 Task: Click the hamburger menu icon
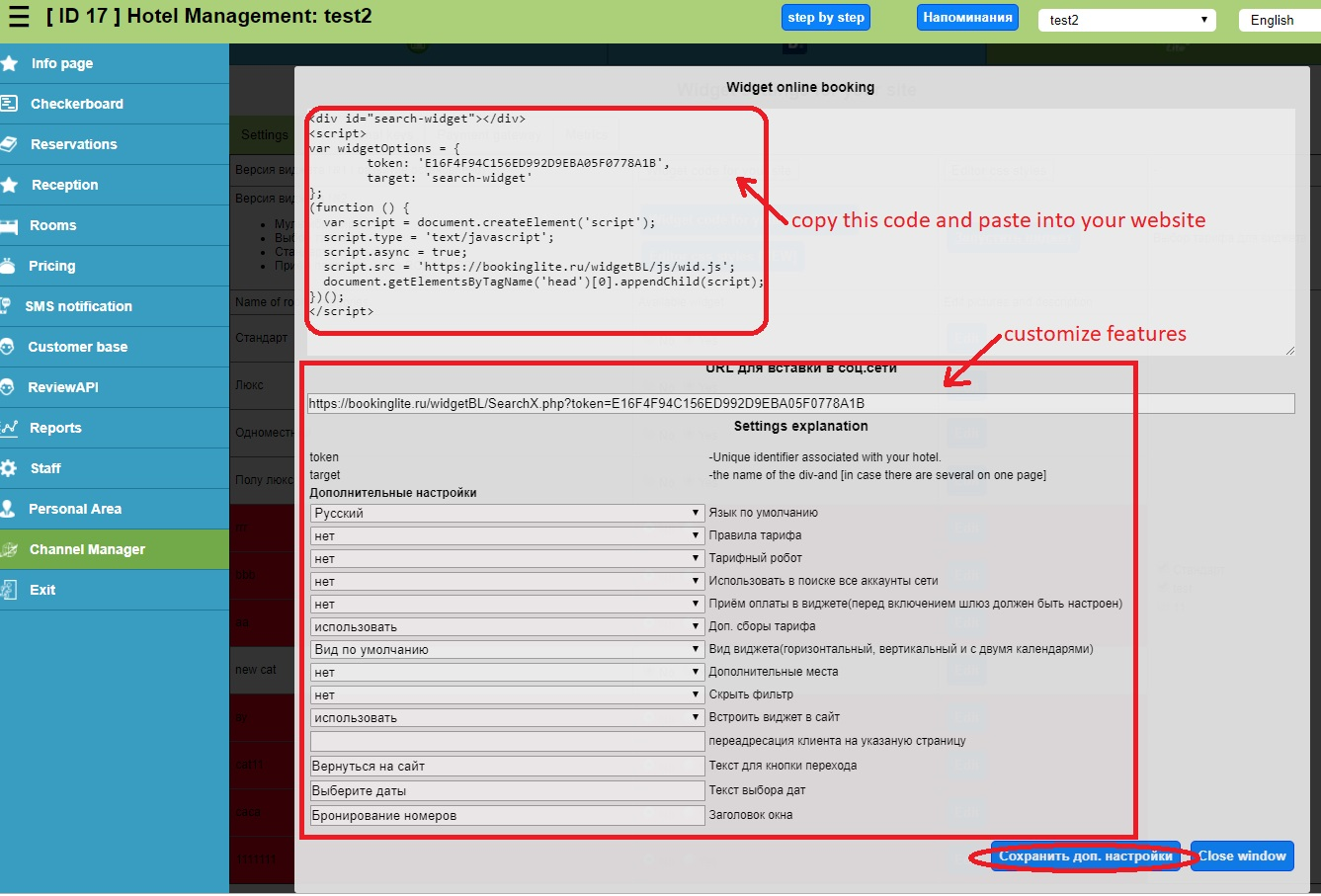[18, 16]
